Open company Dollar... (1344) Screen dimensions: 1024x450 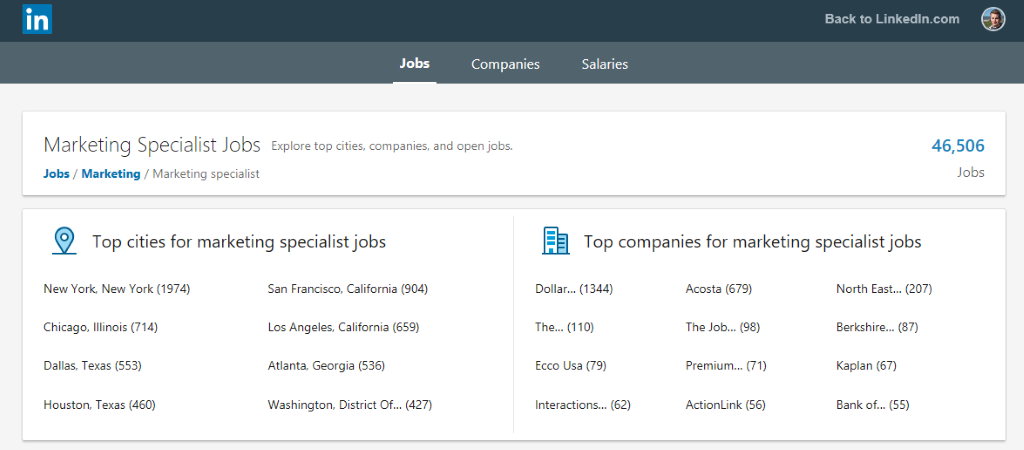pyautogui.click(x=574, y=289)
